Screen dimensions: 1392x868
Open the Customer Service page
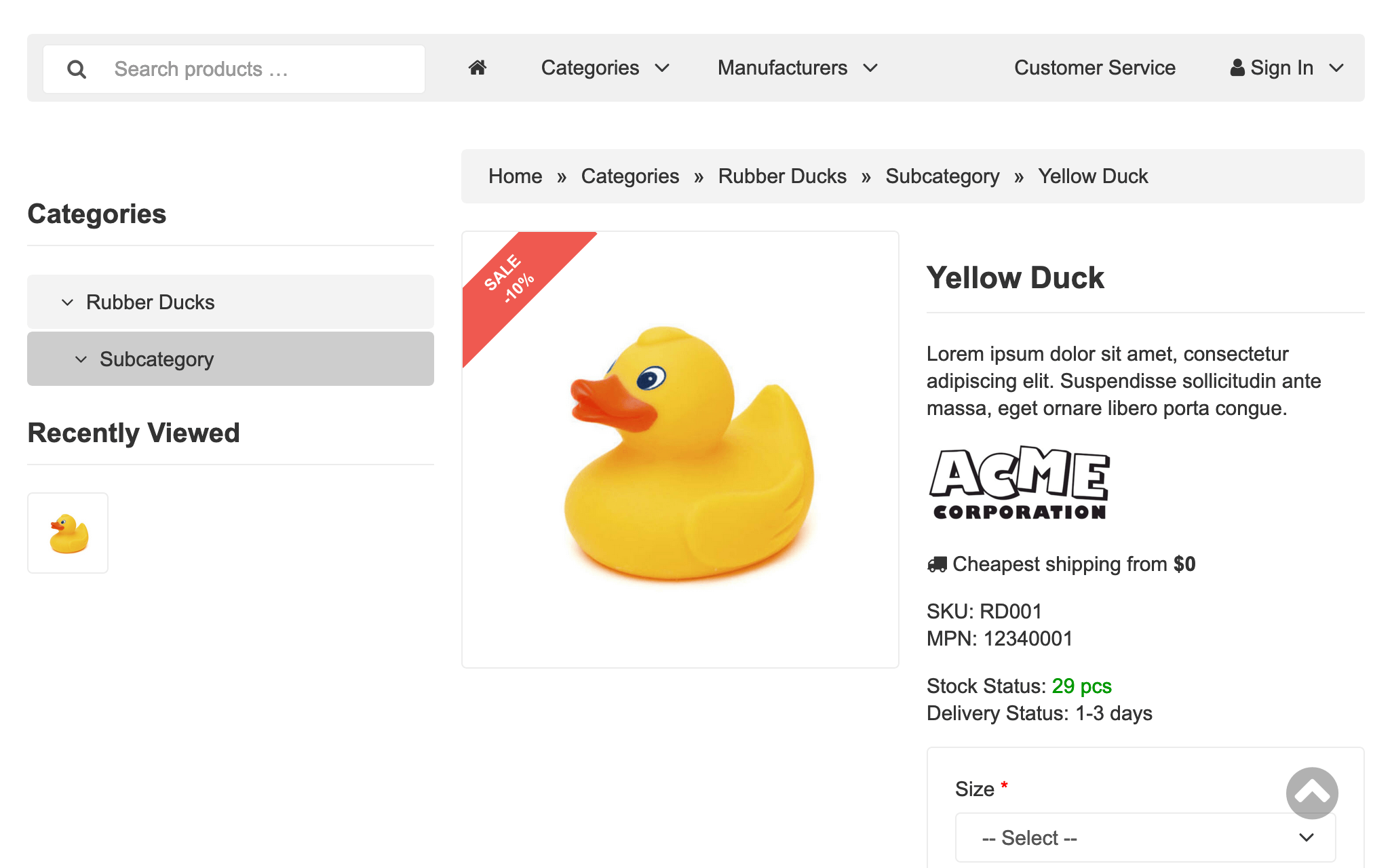click(1094, 68)
